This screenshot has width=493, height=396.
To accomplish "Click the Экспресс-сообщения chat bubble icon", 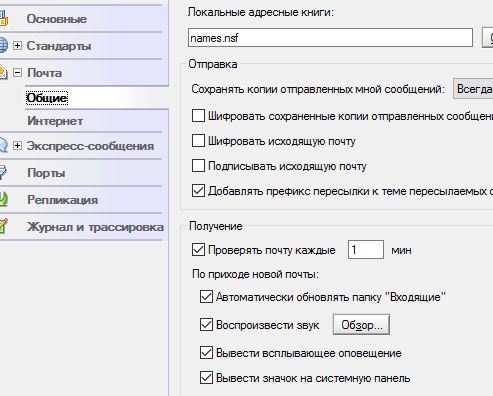I will tap(3, 145).
